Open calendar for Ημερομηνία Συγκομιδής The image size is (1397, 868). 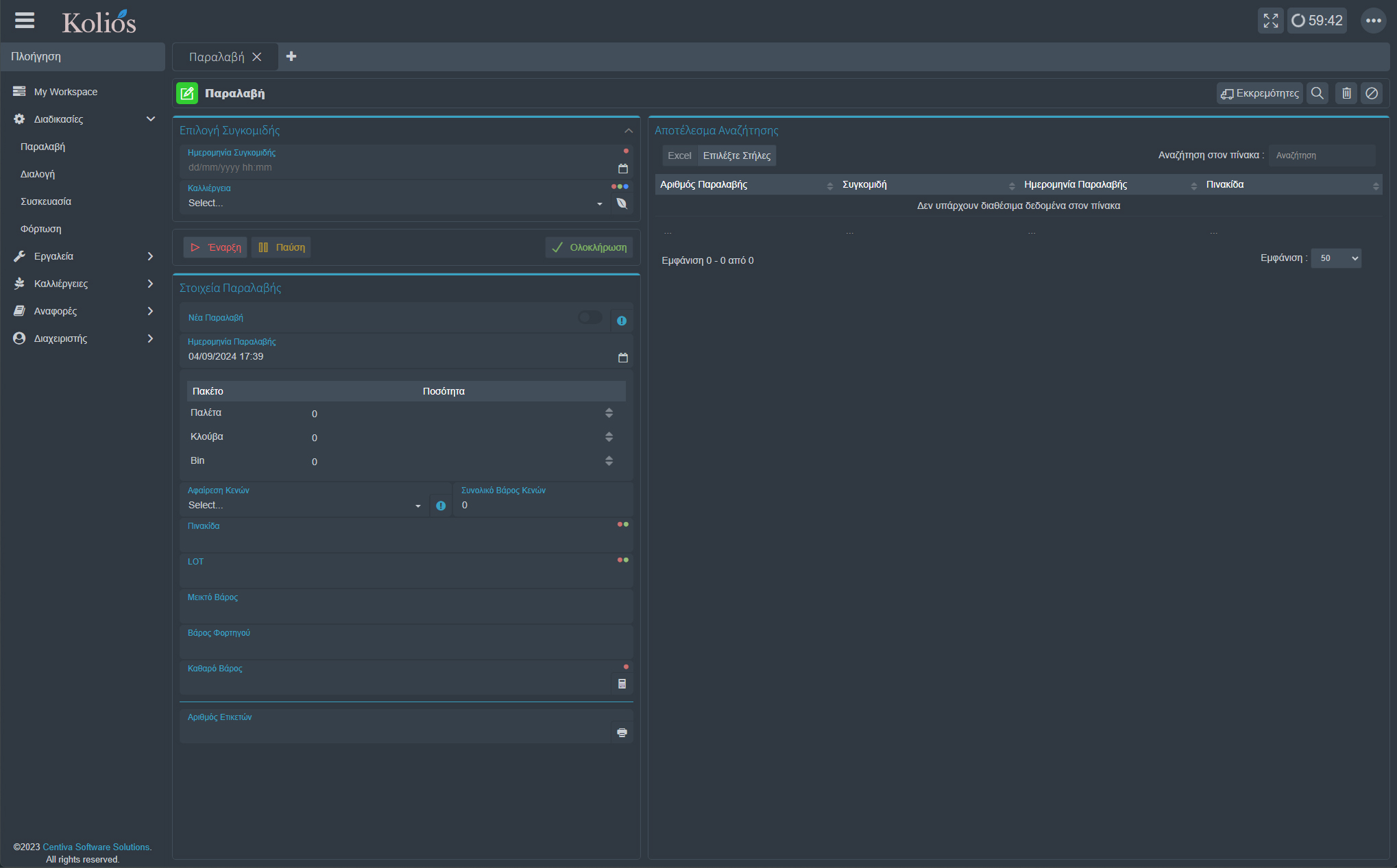click(x=622, y=169)
